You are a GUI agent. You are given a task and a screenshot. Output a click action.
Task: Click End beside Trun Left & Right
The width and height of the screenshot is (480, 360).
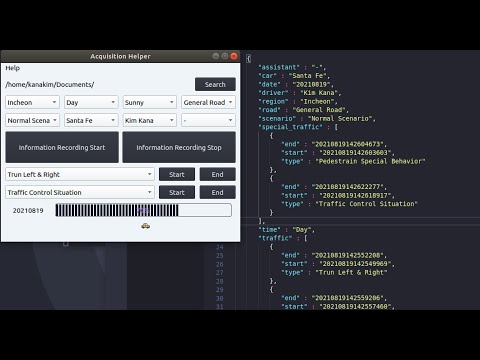(x=217, y=174)
